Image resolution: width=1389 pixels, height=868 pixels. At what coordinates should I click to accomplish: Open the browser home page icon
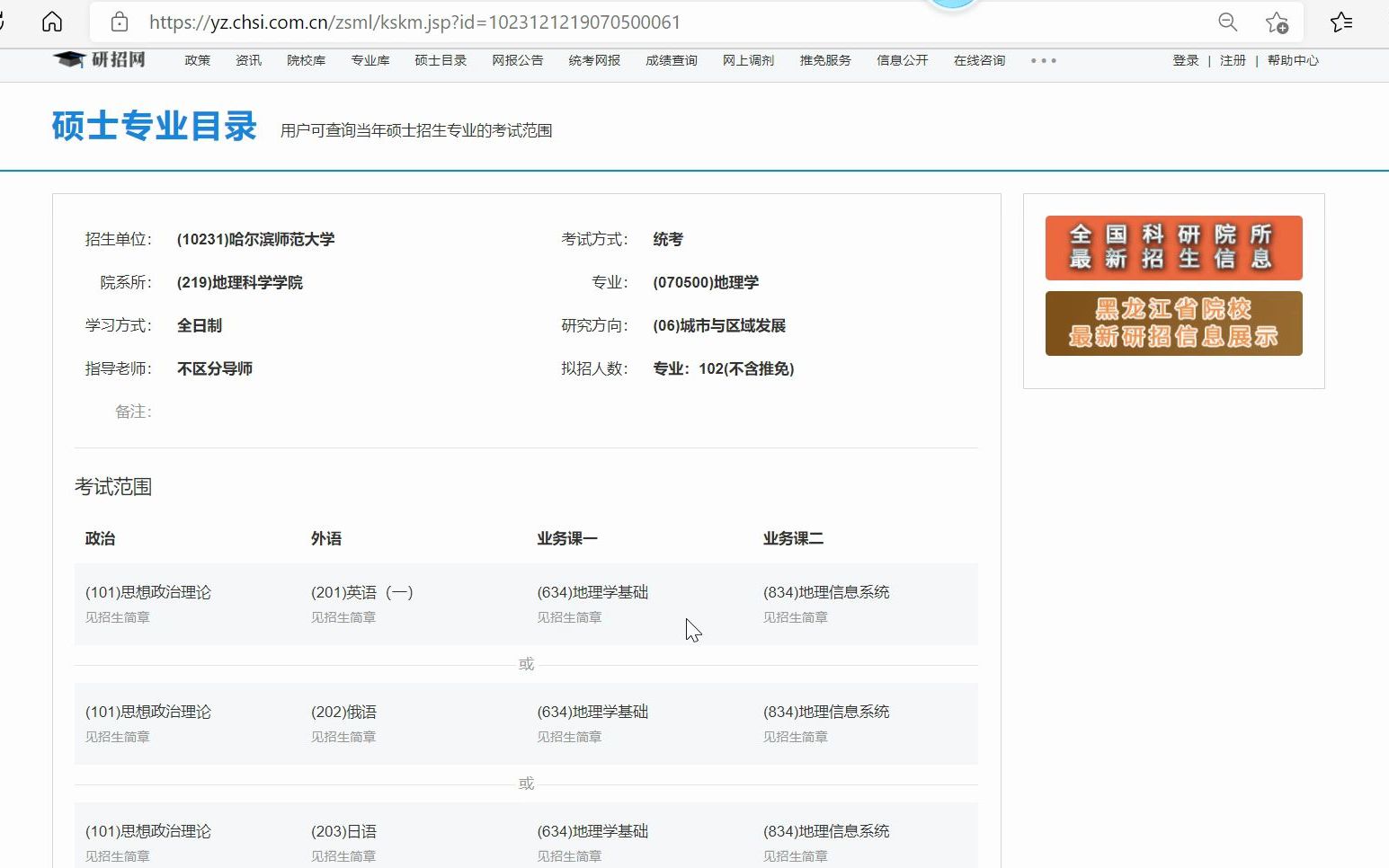(x=51, y=22)
